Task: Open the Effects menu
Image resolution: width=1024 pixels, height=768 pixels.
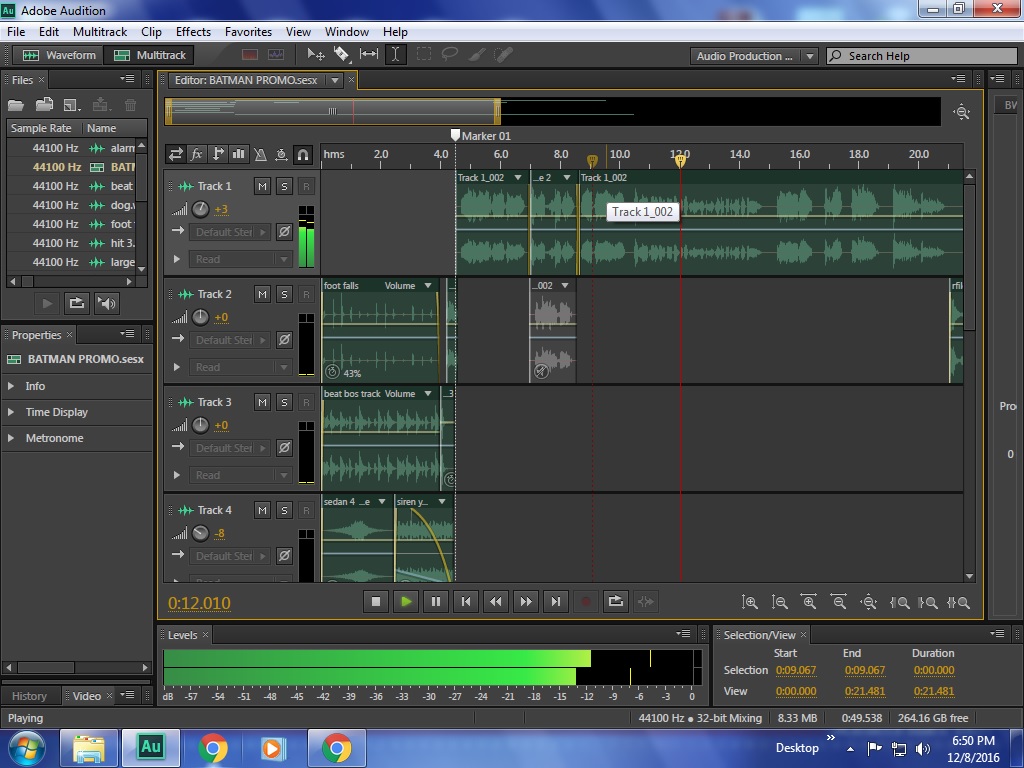Action: [193, 32]
